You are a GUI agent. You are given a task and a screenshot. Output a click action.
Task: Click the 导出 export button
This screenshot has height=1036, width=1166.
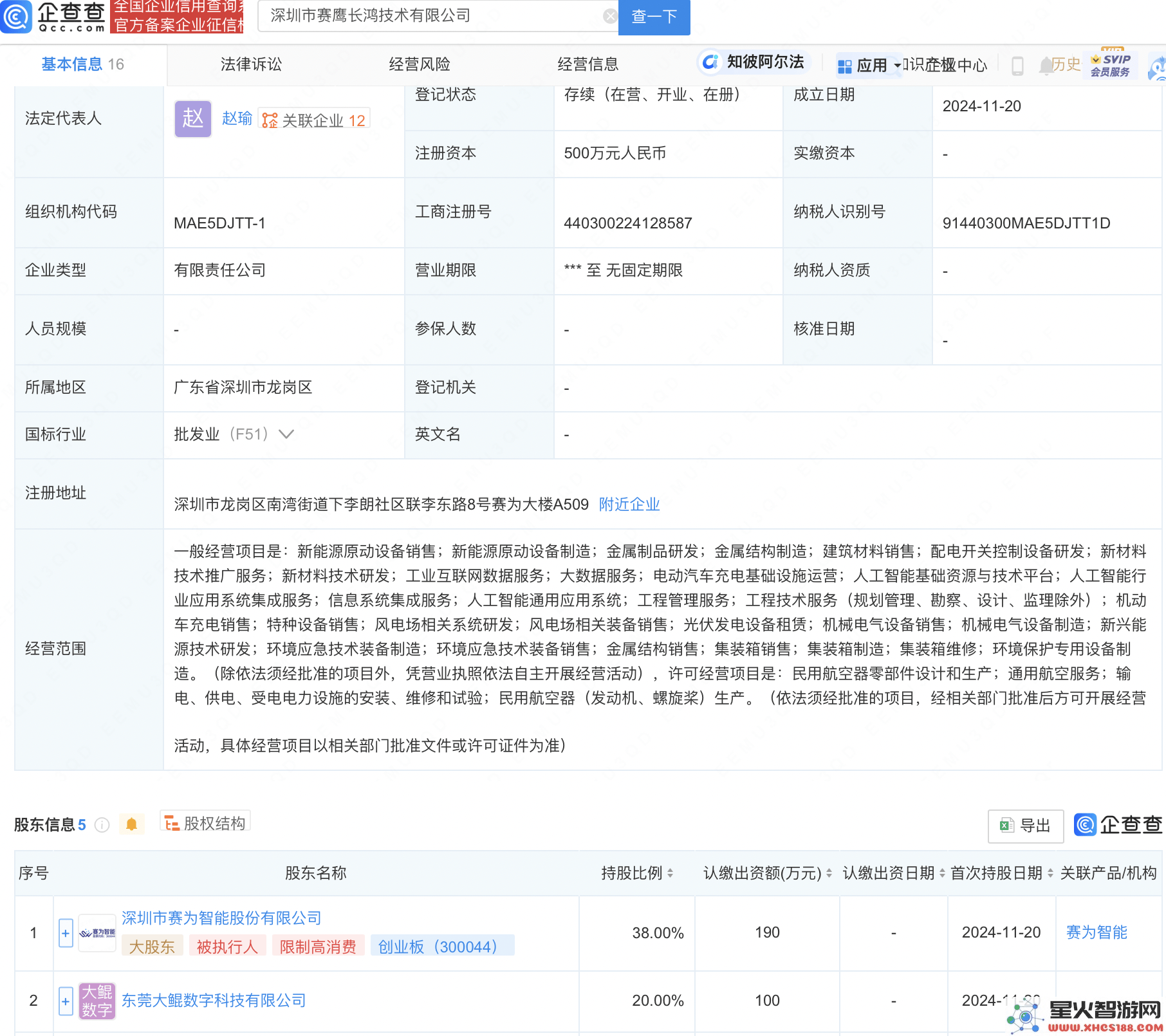point(1026,826)
